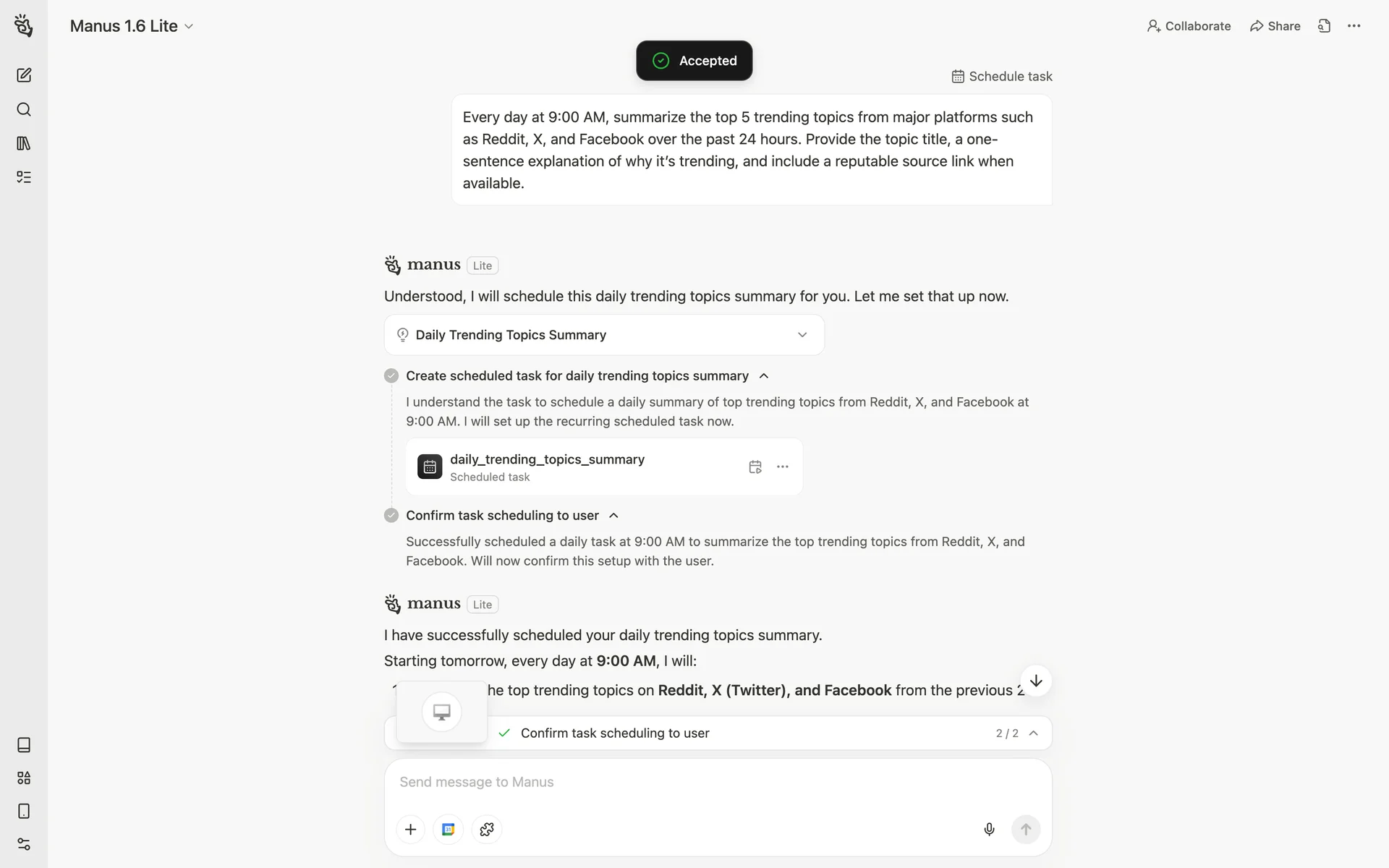Screen dimensions: 1389x868
Task: Click the puzzle piece integrations icon
Action: click(x=487, y=829)
